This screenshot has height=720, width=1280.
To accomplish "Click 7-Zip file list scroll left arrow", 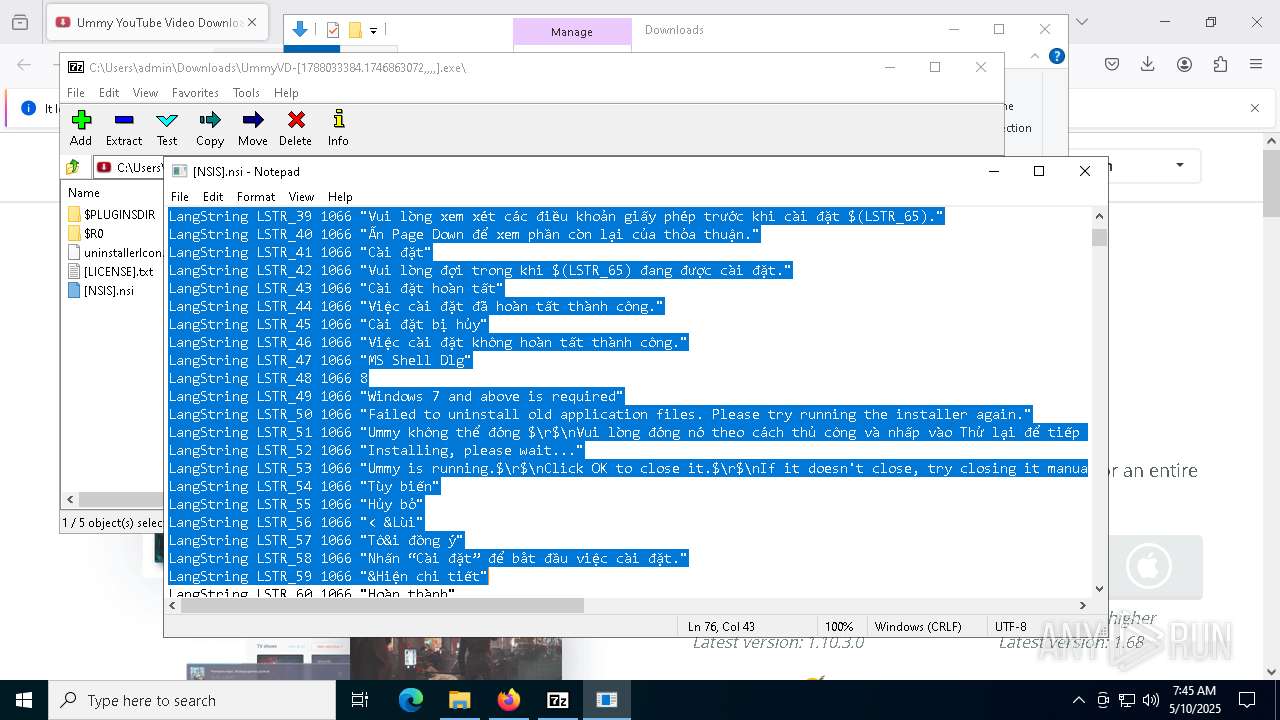I will (x=70, y=499).
